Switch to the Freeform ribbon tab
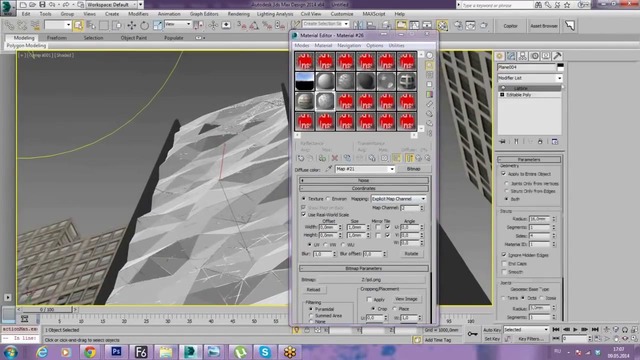 pyautogui.click(x=56, y=38)
